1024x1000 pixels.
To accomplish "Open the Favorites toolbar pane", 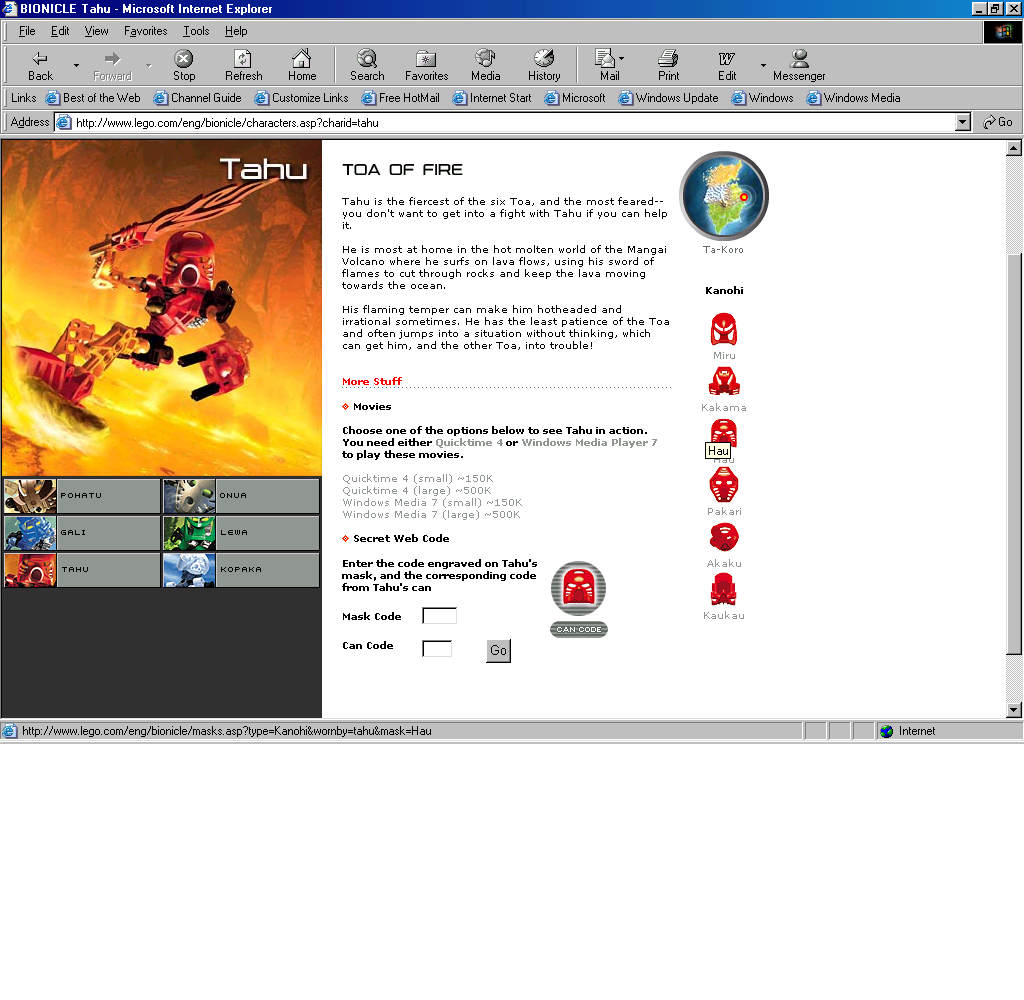I will tap(426, 66).
